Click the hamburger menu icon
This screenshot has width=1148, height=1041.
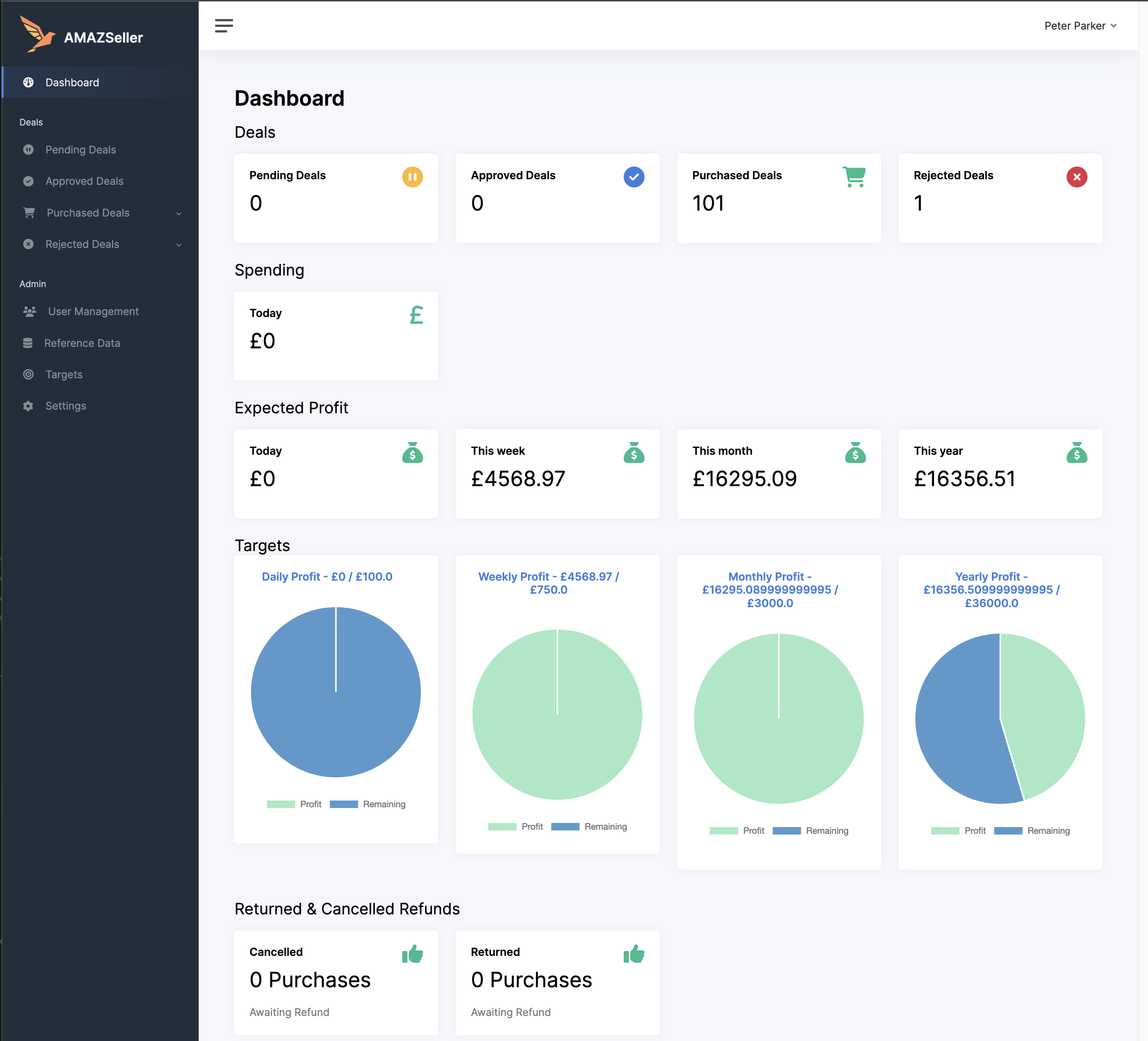(x=224, y=26)
